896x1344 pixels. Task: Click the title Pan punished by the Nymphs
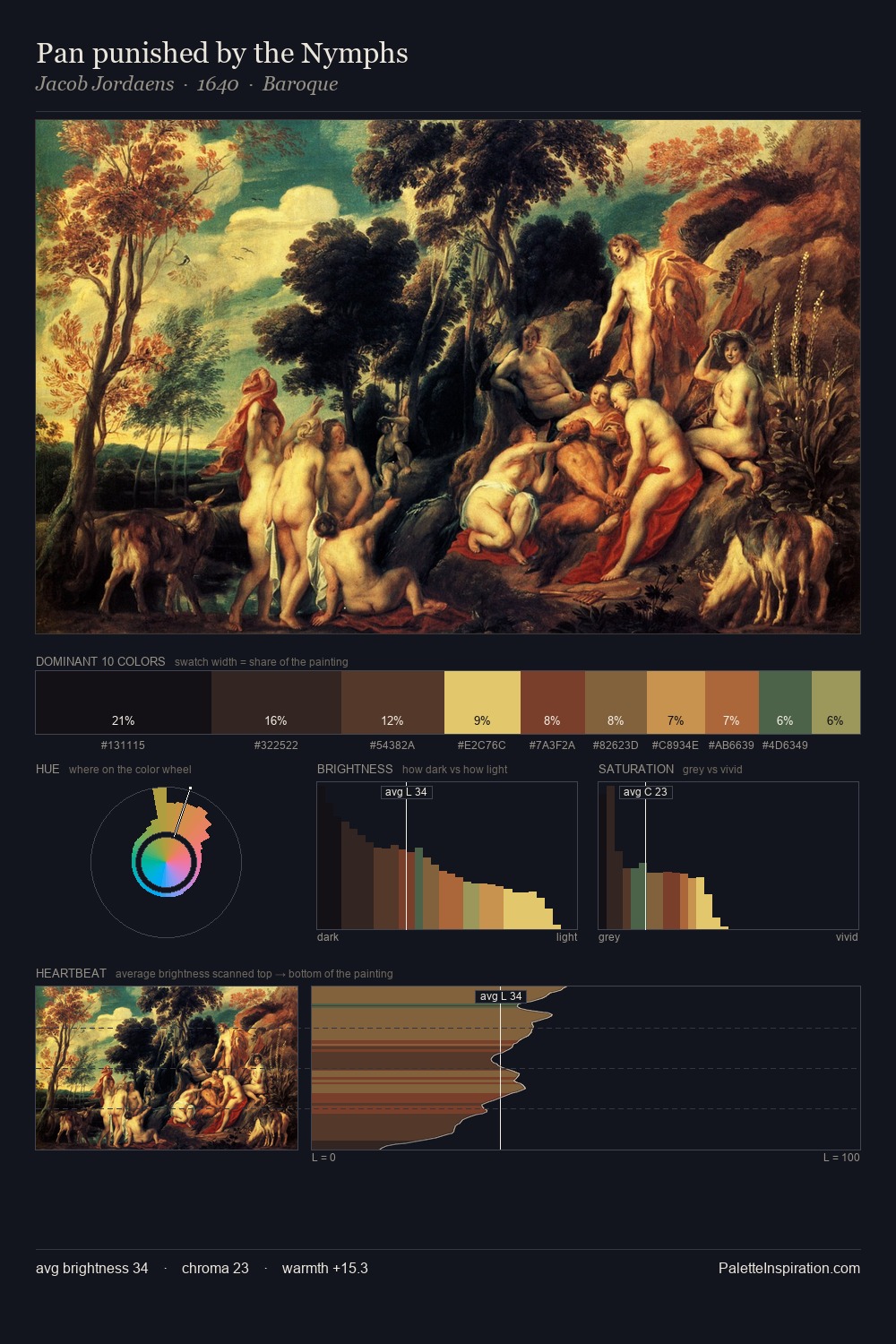(222, 53)
